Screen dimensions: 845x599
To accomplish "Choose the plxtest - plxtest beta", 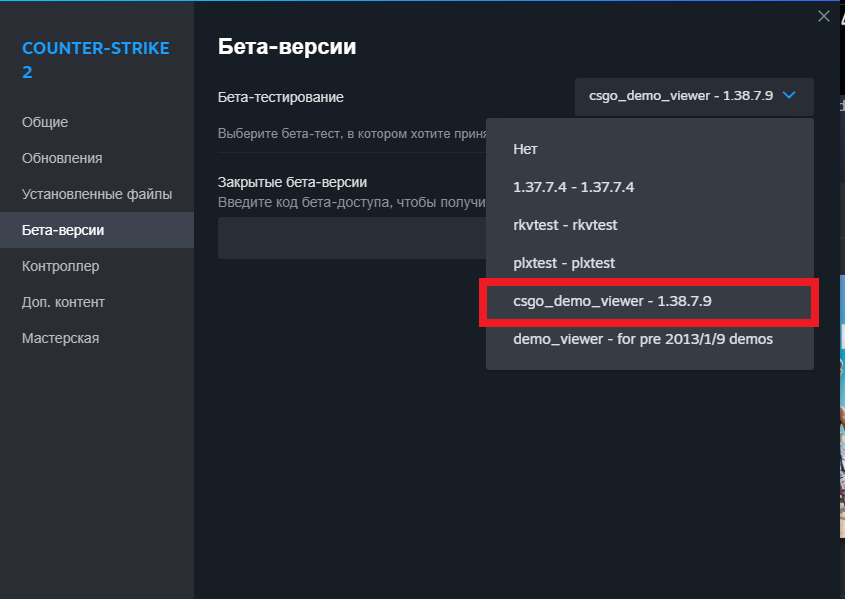I will click(649, 263).
